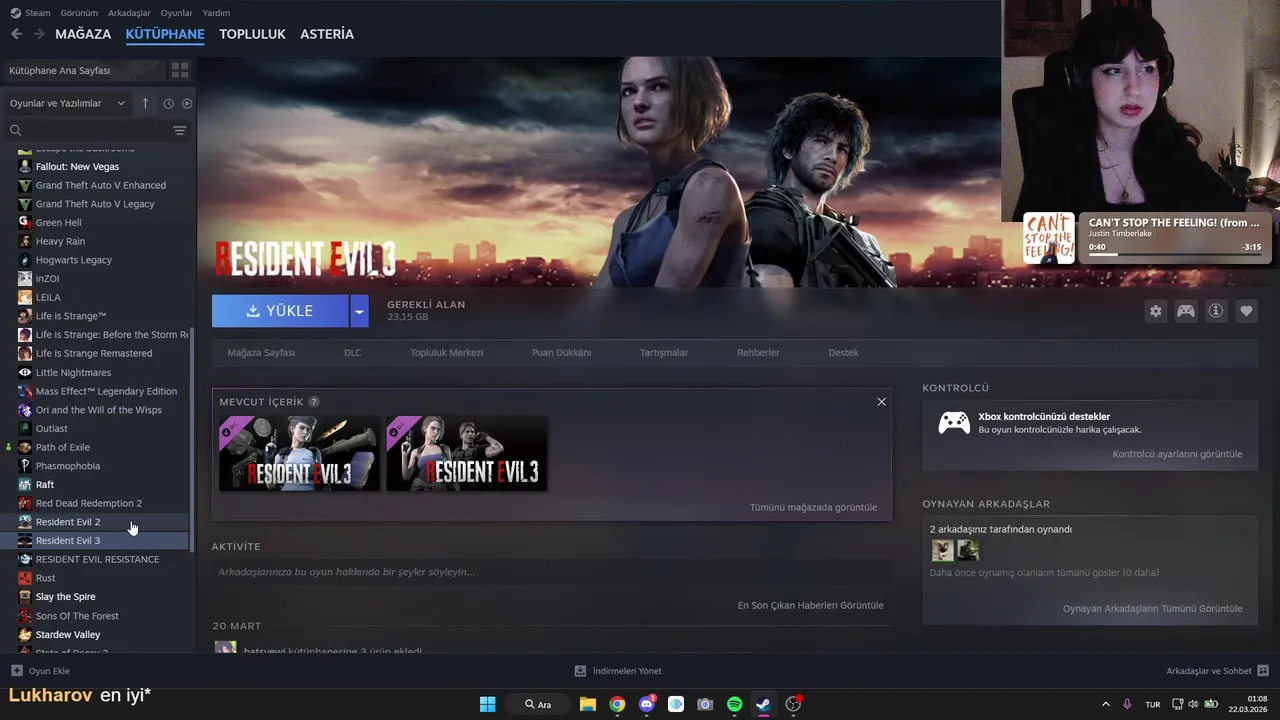Screen dimensions: 1280x720
Task: Click Tümünü mağazada görüntüle
Action: [813, 507]
